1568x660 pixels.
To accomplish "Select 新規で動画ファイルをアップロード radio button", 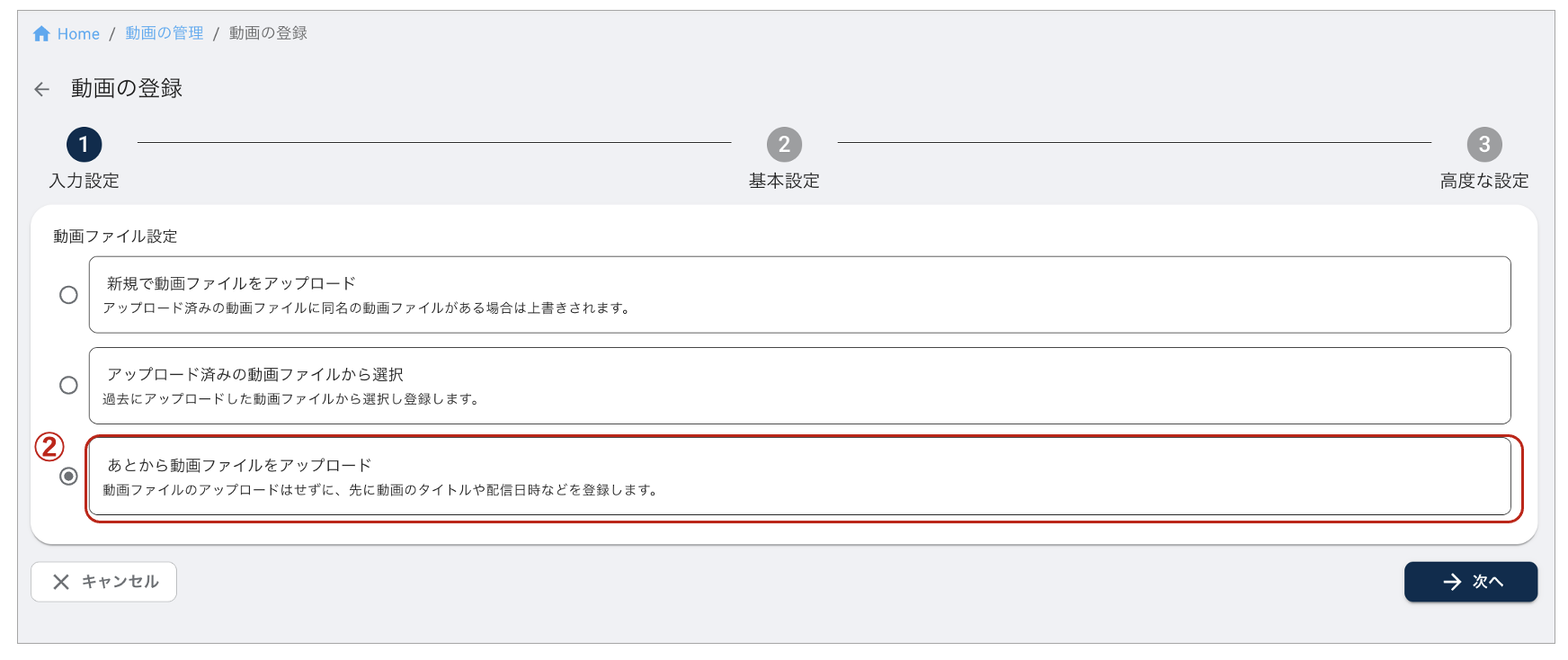I will 68,295.
